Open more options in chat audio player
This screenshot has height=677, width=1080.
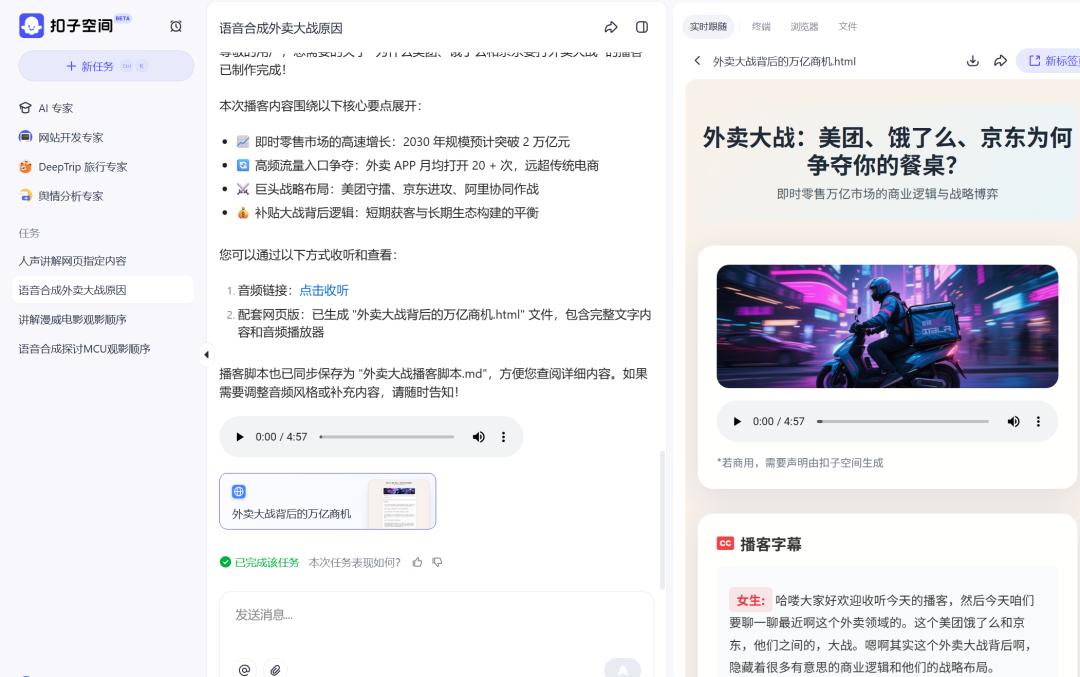[503, 437]
